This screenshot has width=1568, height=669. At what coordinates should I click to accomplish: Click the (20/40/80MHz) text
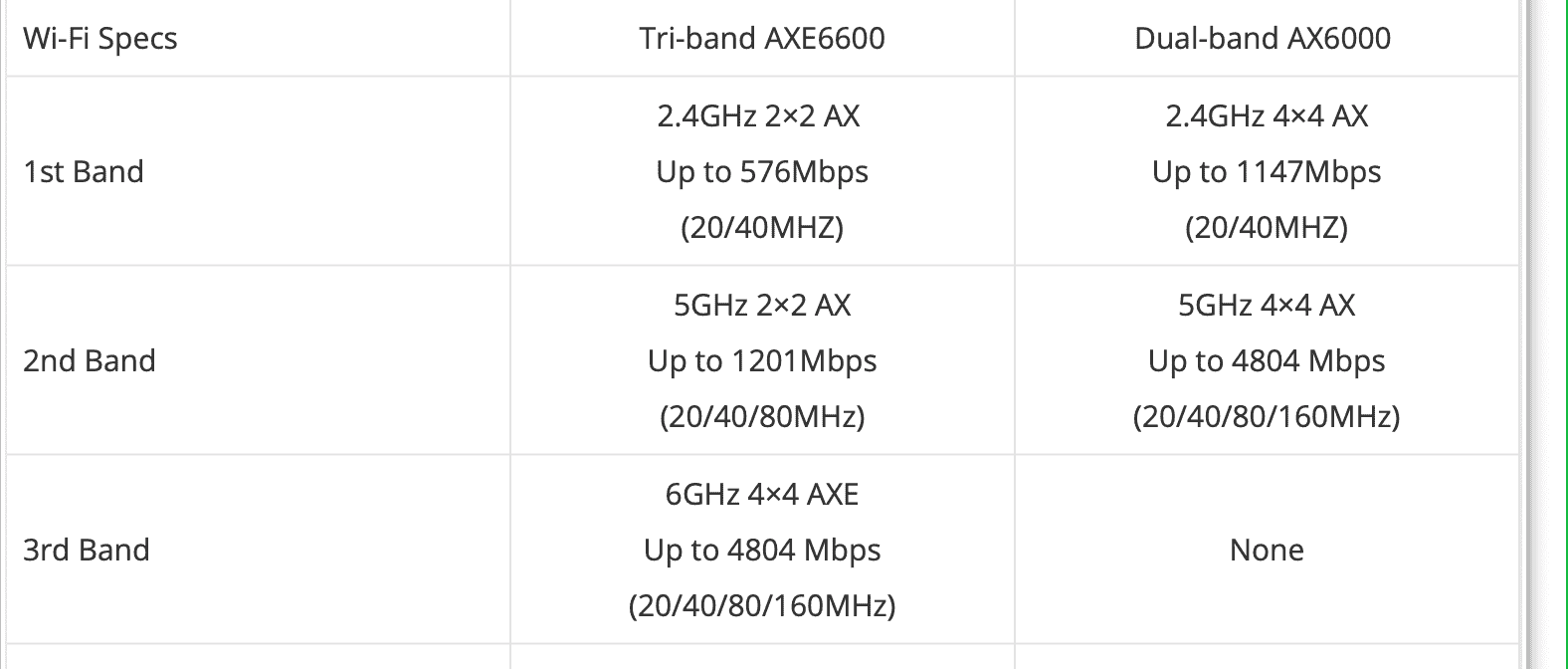[762, 416]
